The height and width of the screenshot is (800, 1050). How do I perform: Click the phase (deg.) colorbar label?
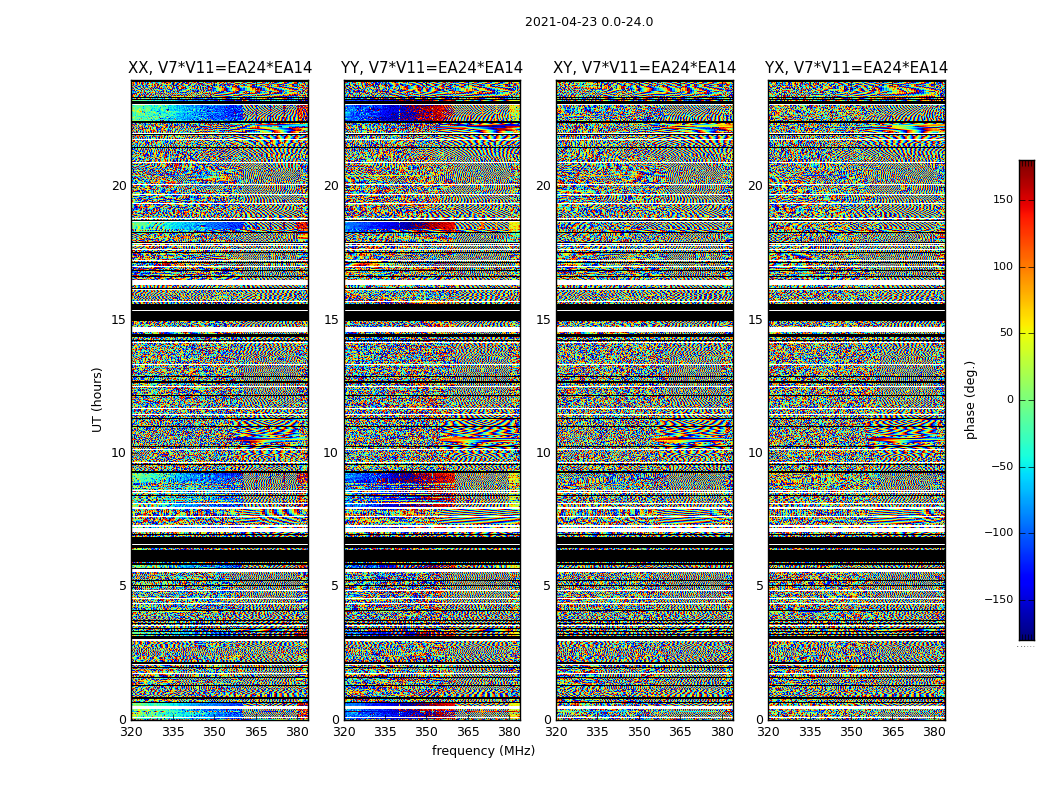[x=970, y=400]
